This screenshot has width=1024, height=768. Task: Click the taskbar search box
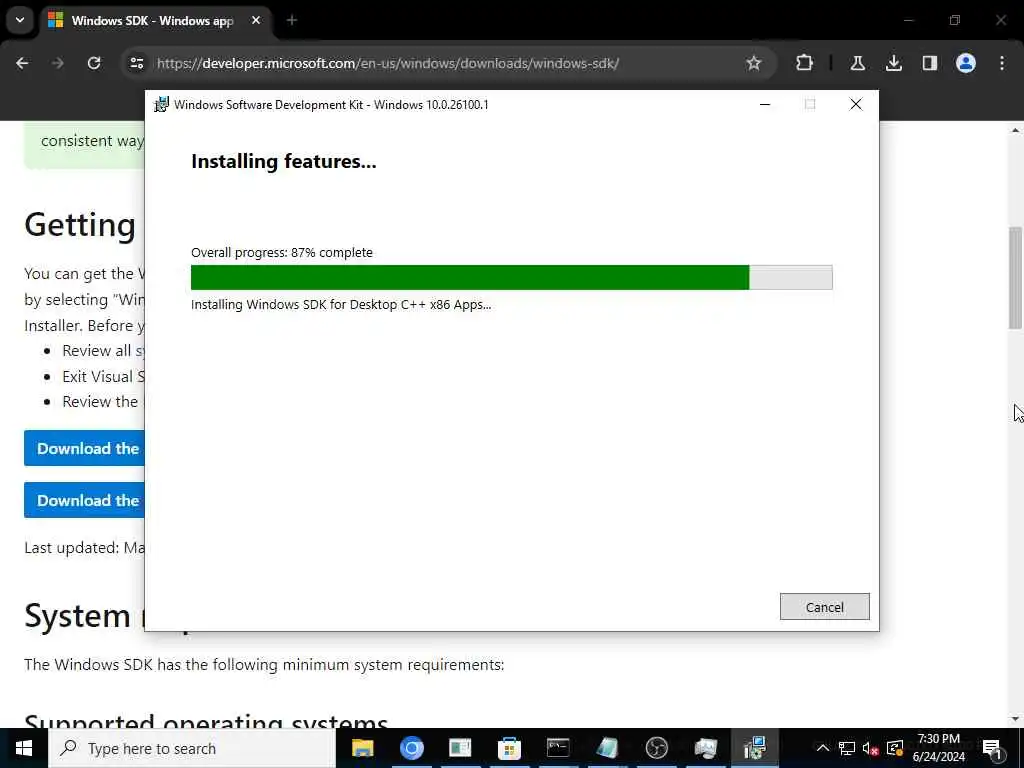pyautogui.click(x=192, y=748)
